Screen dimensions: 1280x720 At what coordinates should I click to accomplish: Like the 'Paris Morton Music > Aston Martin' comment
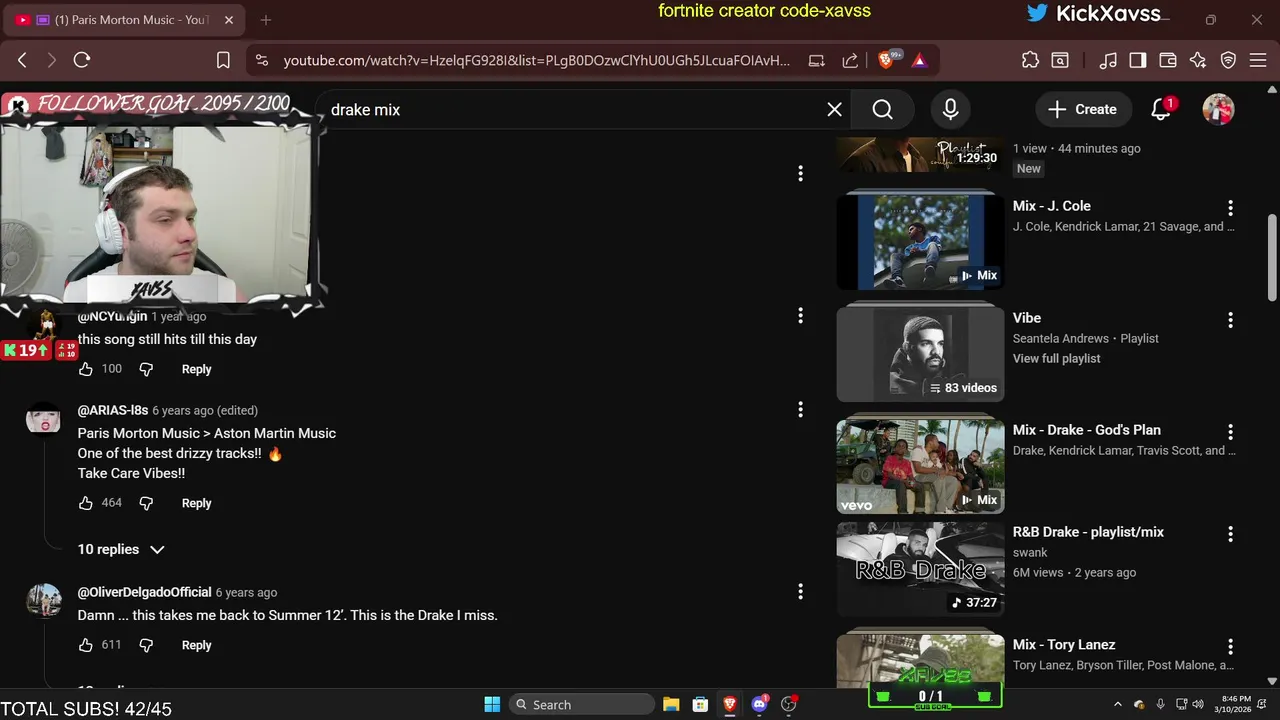(x=86, y=503)
